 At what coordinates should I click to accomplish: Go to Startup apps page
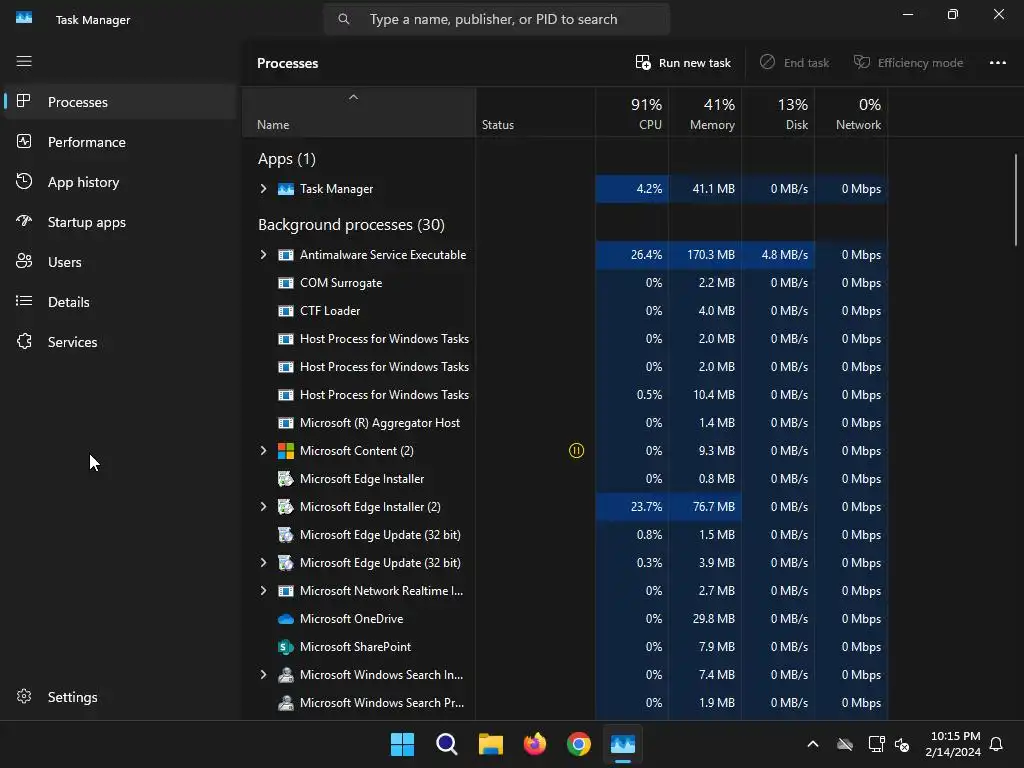[120, 222]
